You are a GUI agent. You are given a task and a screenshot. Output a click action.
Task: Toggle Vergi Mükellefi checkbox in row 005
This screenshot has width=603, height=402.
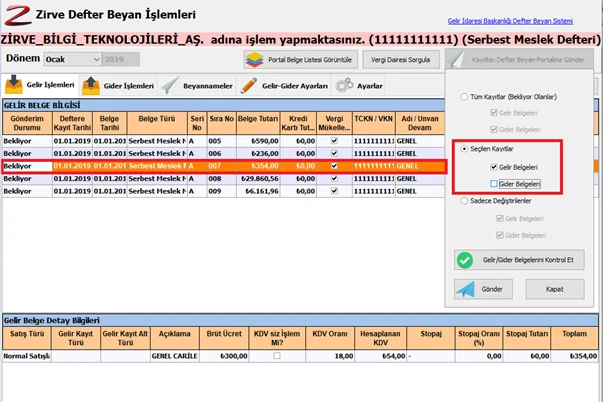[x=334, y=141]
